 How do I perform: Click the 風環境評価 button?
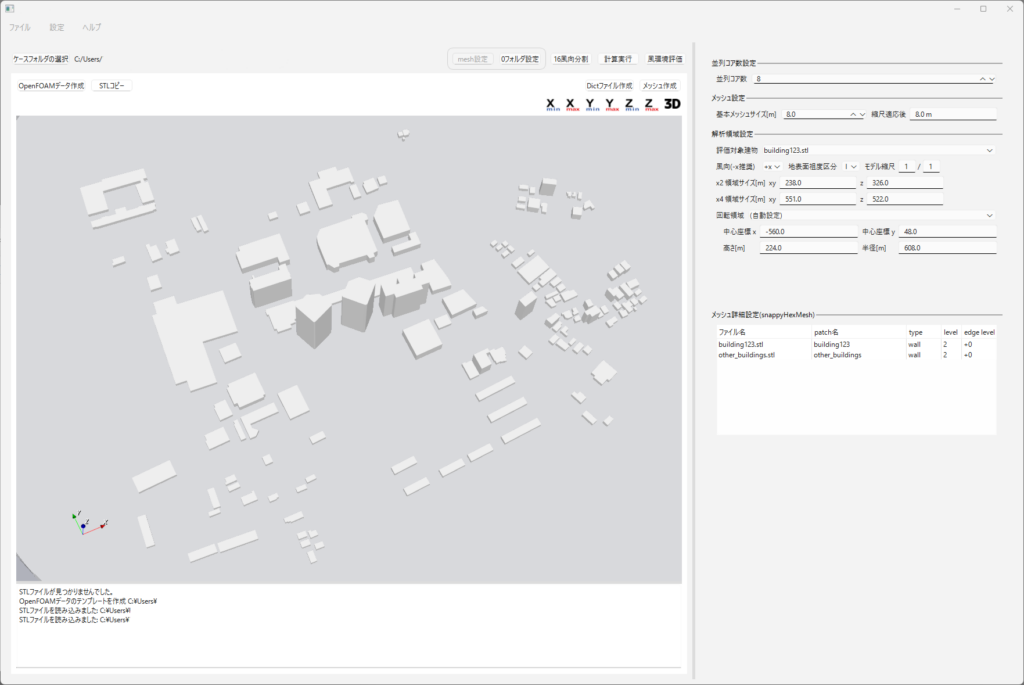pyautogui.click(x=665, y=59)
